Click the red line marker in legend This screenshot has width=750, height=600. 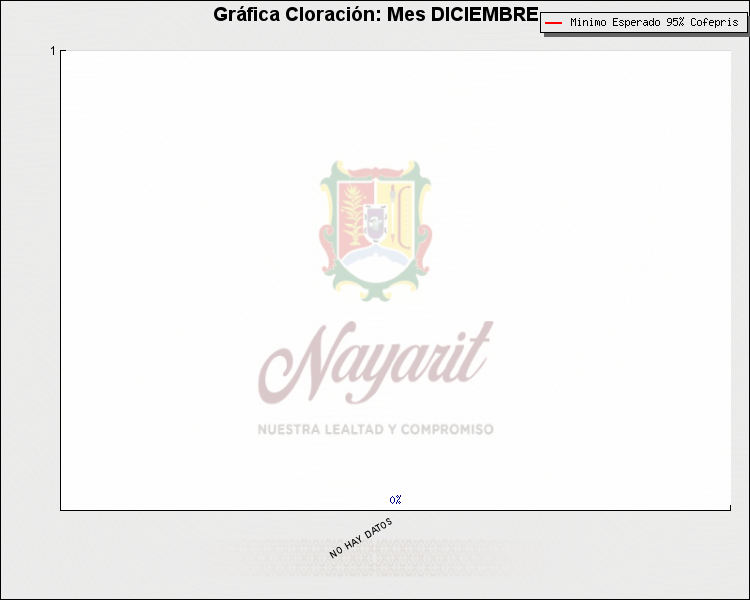coord(553,22)
